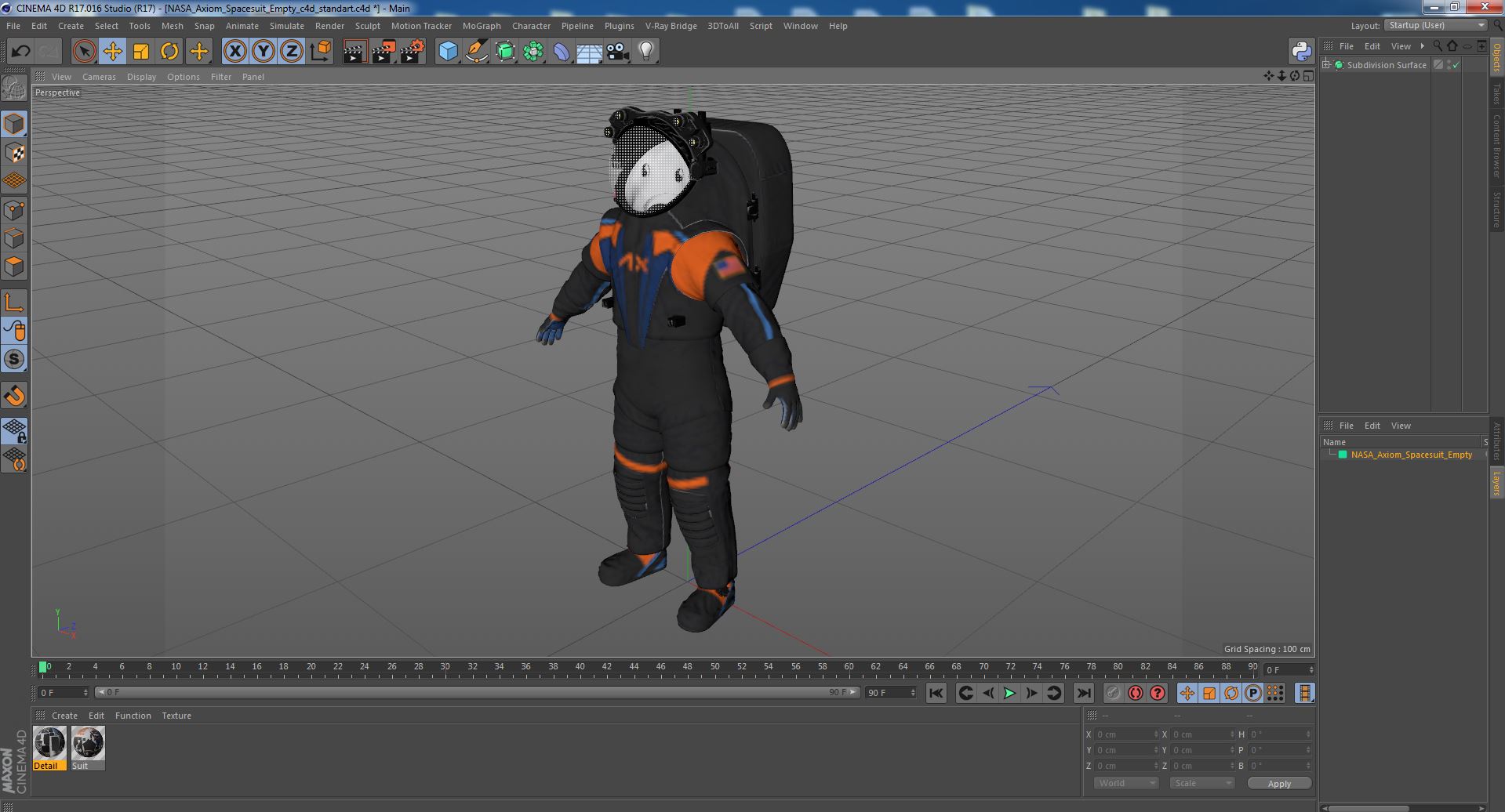The image size is (1505, 812).
Task: Switch to Edges mode
Action: coord(14,238)
